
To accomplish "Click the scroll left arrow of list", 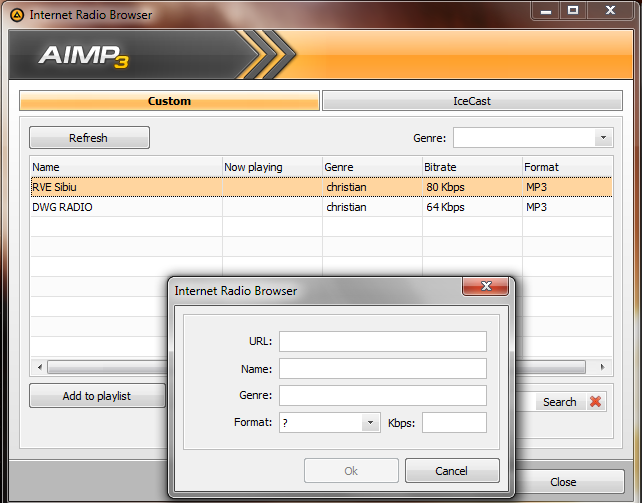I will click(39, 367).
